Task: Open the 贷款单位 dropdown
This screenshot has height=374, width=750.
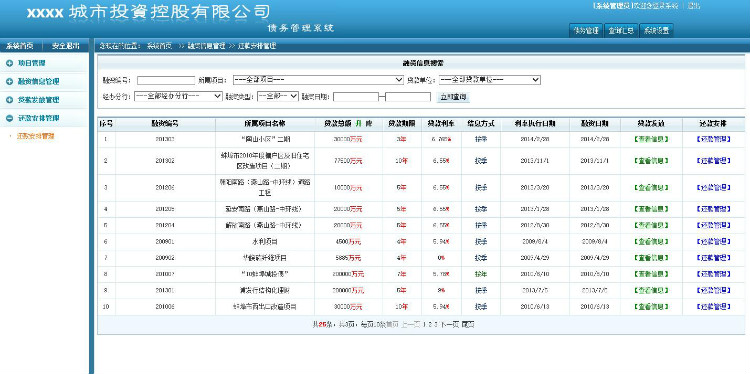Action: (x=490, y=80)
